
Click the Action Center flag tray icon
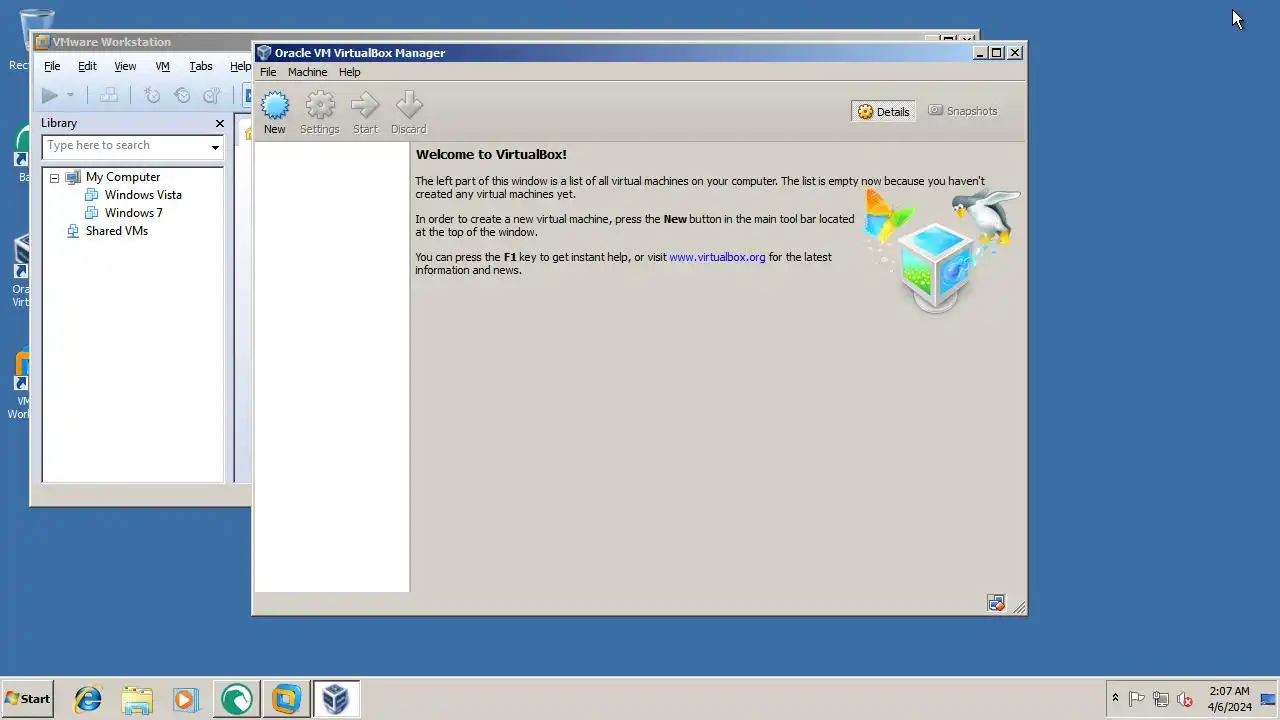tap(1137, 699)
